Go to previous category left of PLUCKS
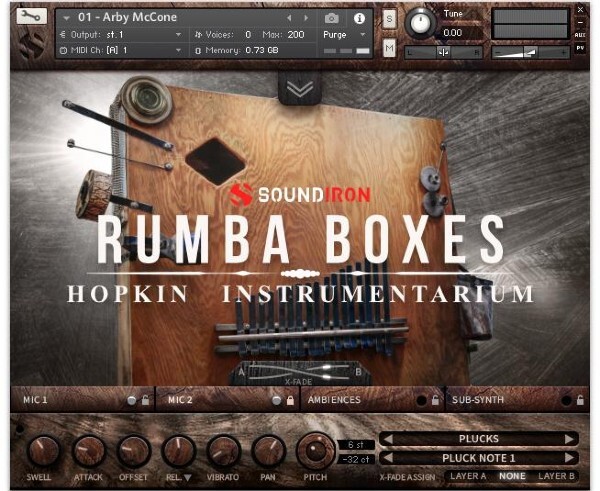This screenshot has height=491, width=600. [x=388, y=439]
